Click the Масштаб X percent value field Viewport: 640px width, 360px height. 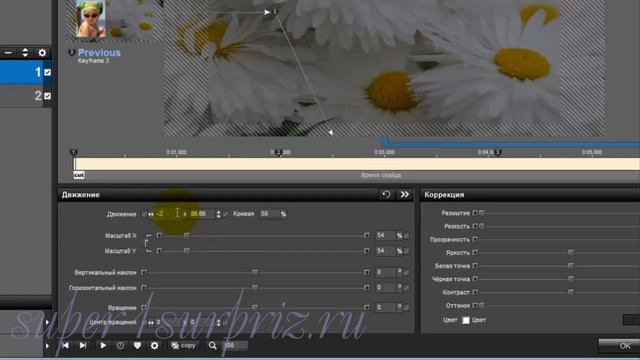tap(385, 236)
